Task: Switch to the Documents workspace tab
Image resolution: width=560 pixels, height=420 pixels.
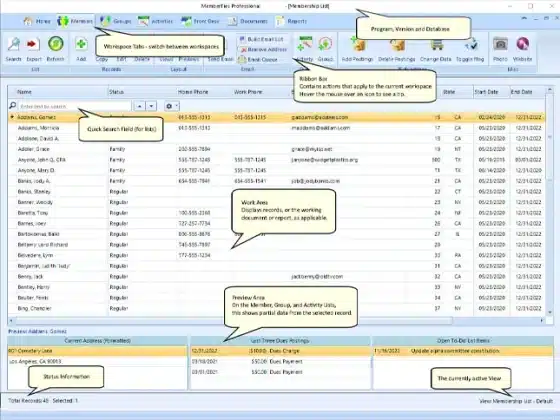Action: 248,21
